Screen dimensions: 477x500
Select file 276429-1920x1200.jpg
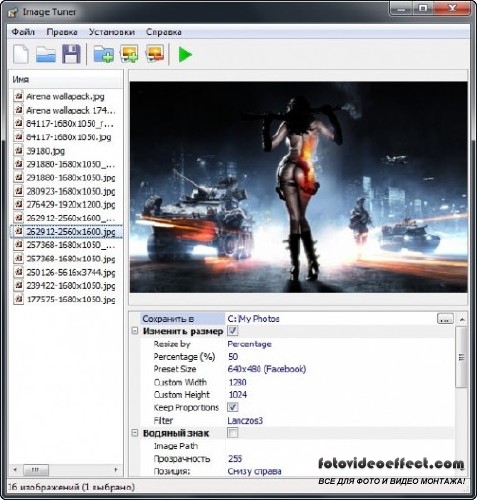pyautogui.click(x=71, y=205)
